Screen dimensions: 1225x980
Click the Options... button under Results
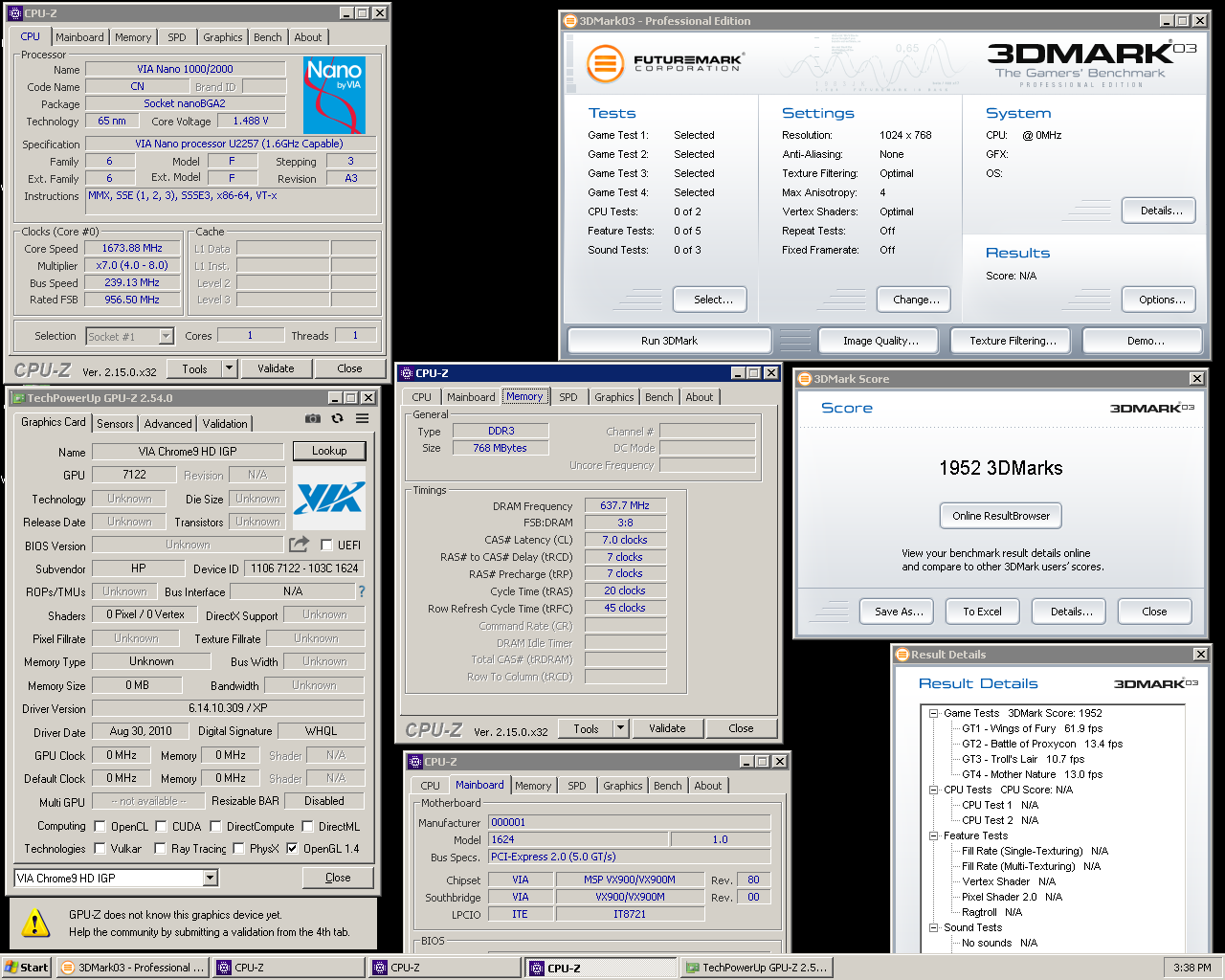(x=1161, y=300)
